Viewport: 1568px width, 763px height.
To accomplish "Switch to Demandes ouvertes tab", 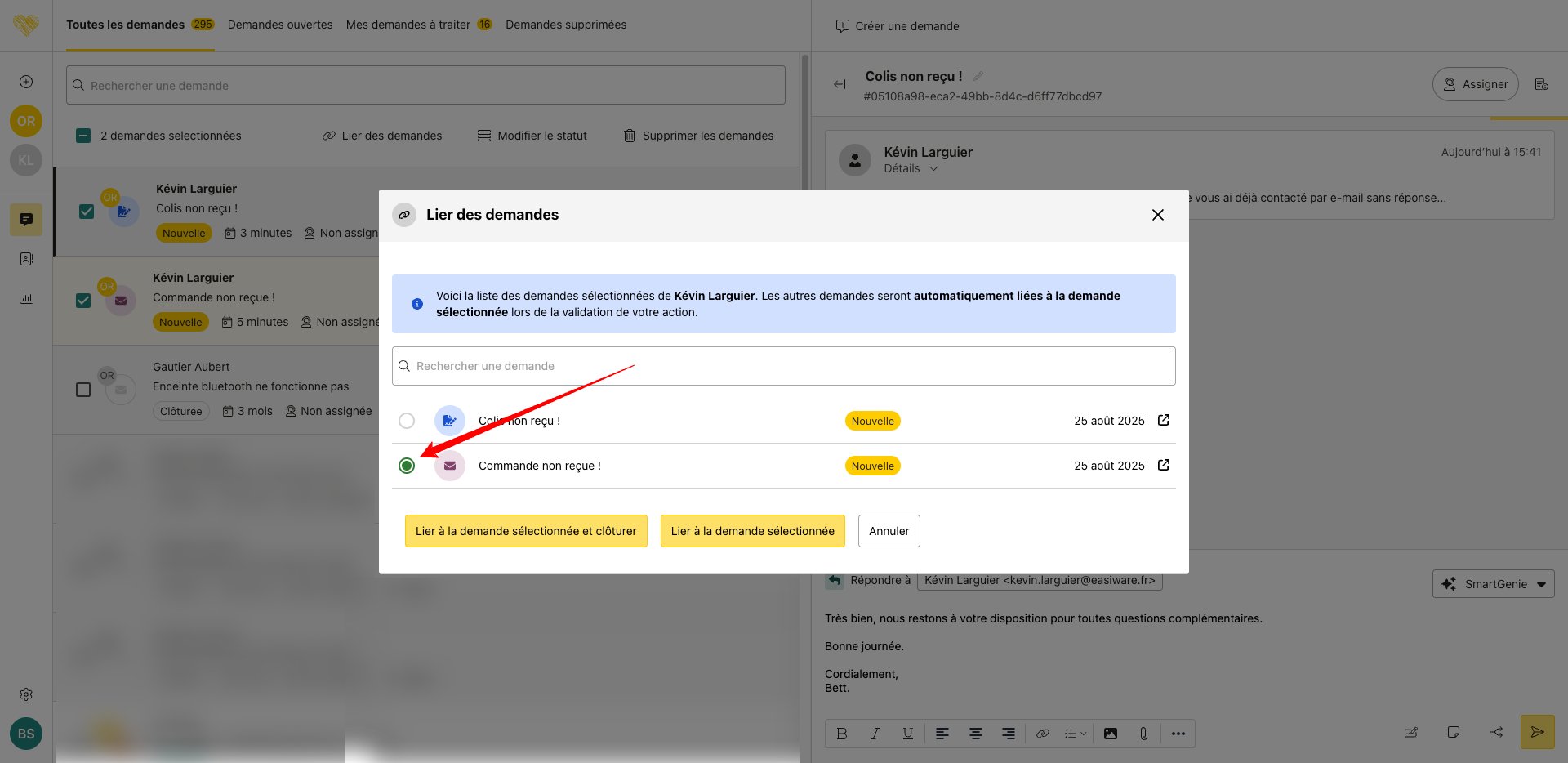I will point(280,25).
